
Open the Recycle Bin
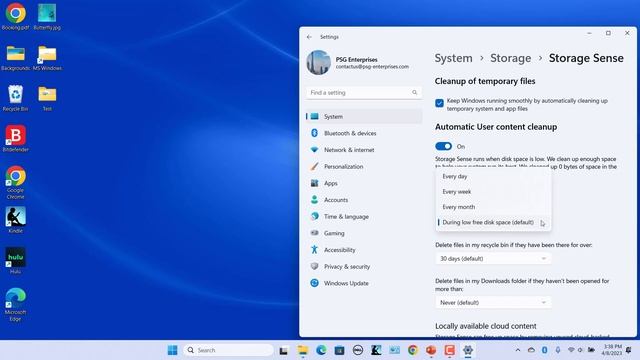coord(16,98)
